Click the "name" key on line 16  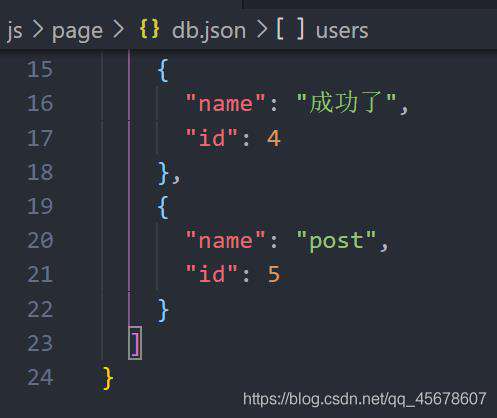point(225,103)
